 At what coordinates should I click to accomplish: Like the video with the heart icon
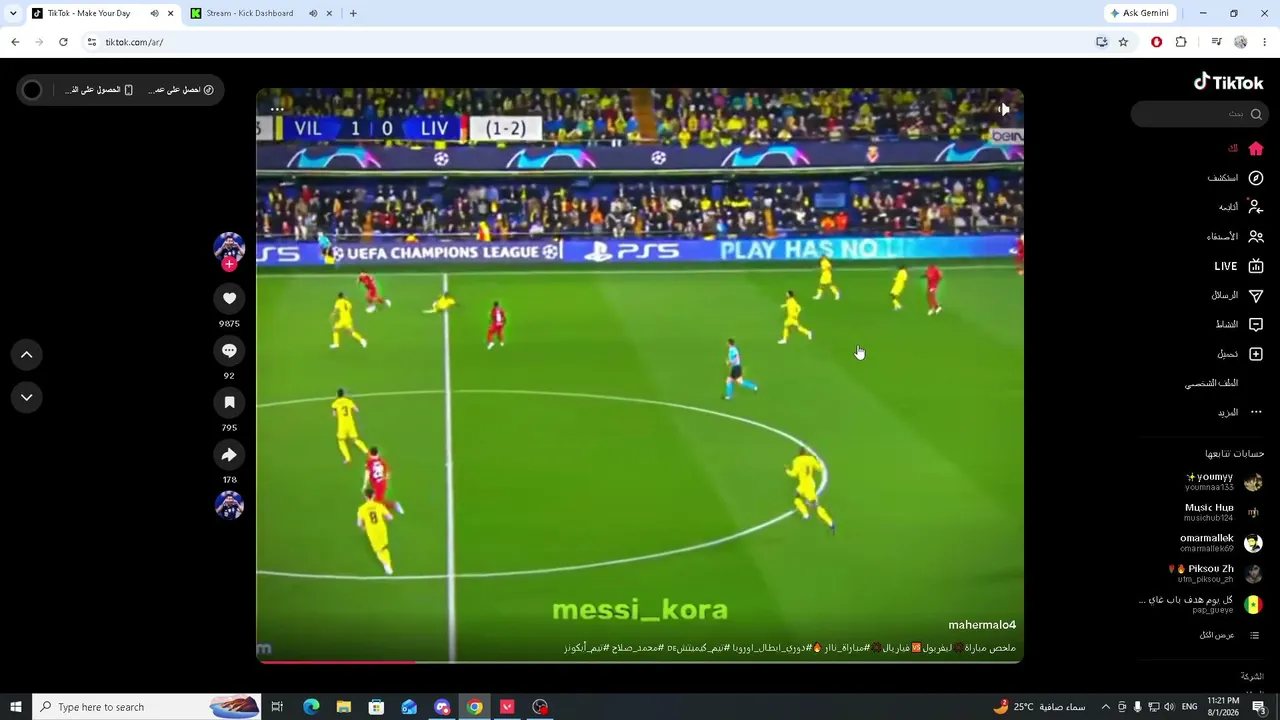[x=229, y=298]
